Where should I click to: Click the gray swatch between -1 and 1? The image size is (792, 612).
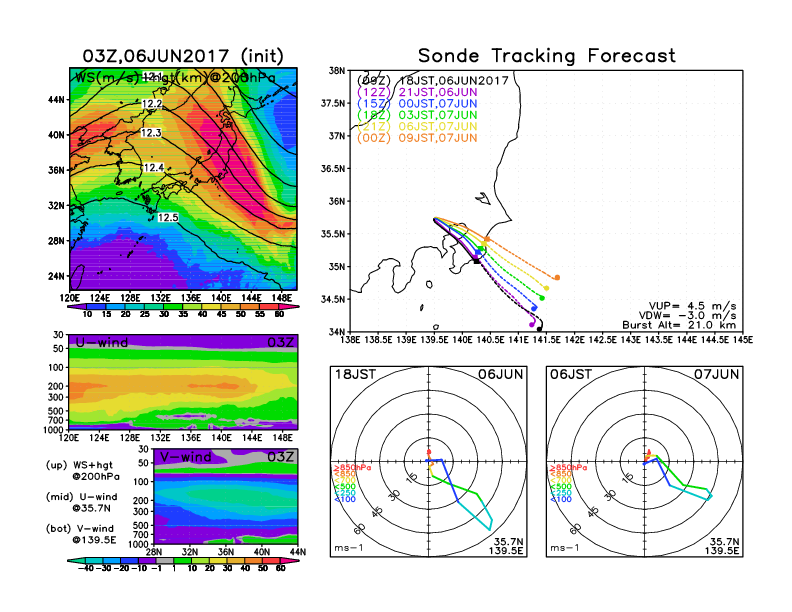pyautogui.click(x=165, y=560)
